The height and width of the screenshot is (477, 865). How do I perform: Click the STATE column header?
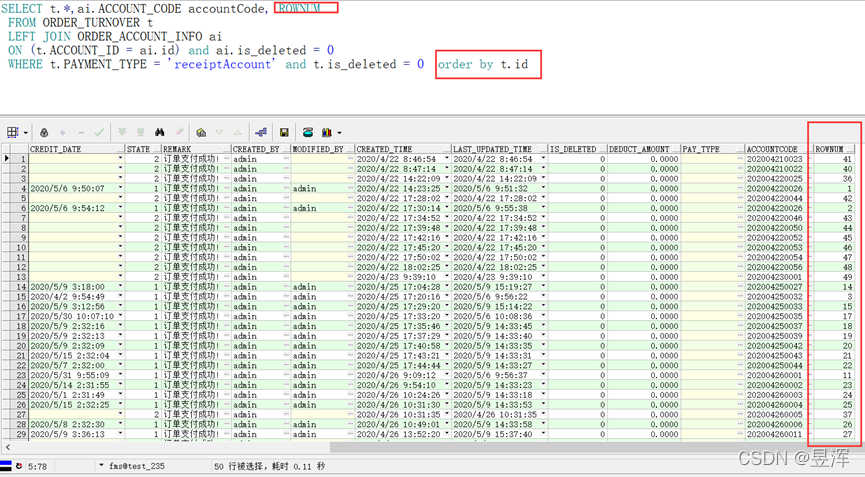(x=143, y=149)
